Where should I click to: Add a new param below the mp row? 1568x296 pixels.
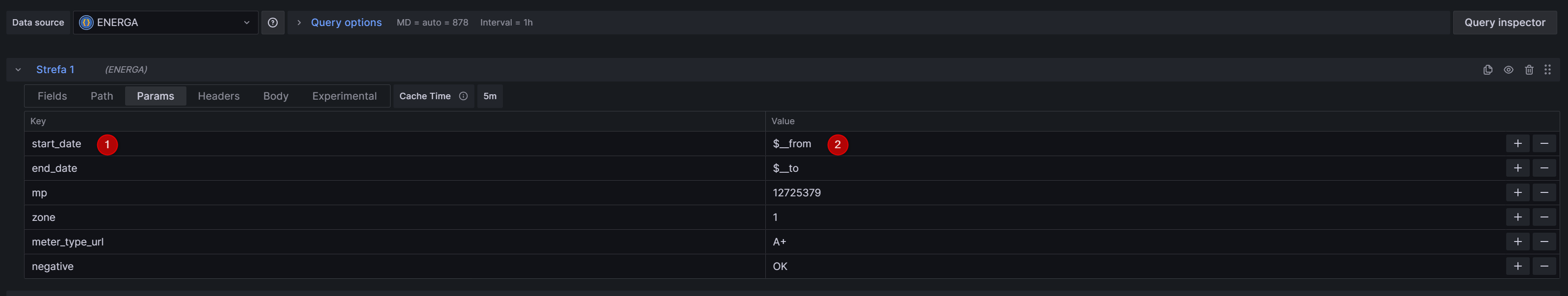1518,192
